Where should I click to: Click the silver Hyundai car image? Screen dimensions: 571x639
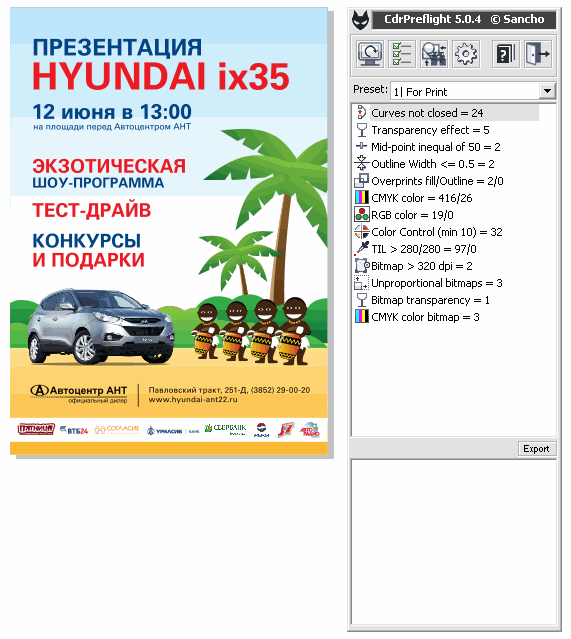point(101,327)
